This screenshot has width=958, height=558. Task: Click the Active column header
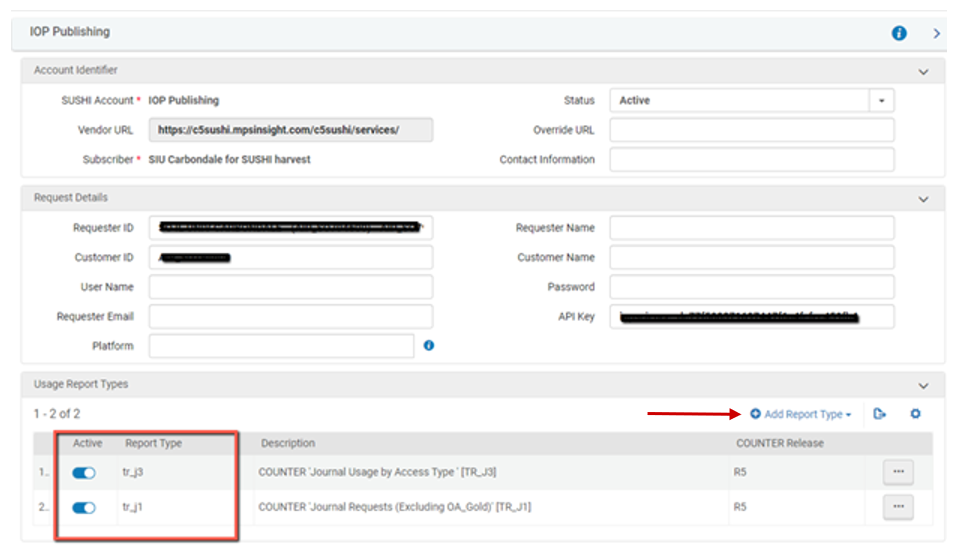87,443
